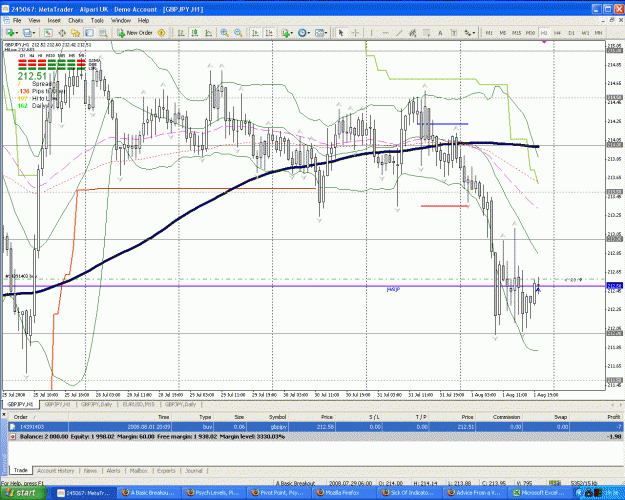Switch chart to M30 timeframe
This screenshot has width=625, height=500.
(x=530, y=33)
